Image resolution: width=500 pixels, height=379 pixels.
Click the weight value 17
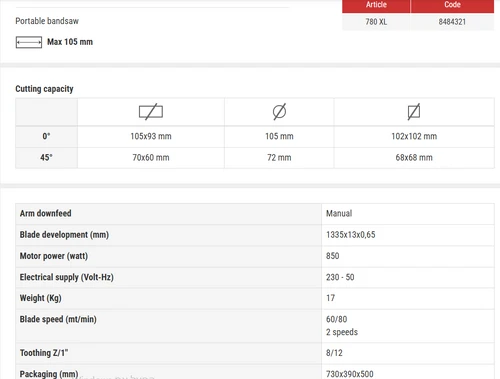(x=331, y=298)
